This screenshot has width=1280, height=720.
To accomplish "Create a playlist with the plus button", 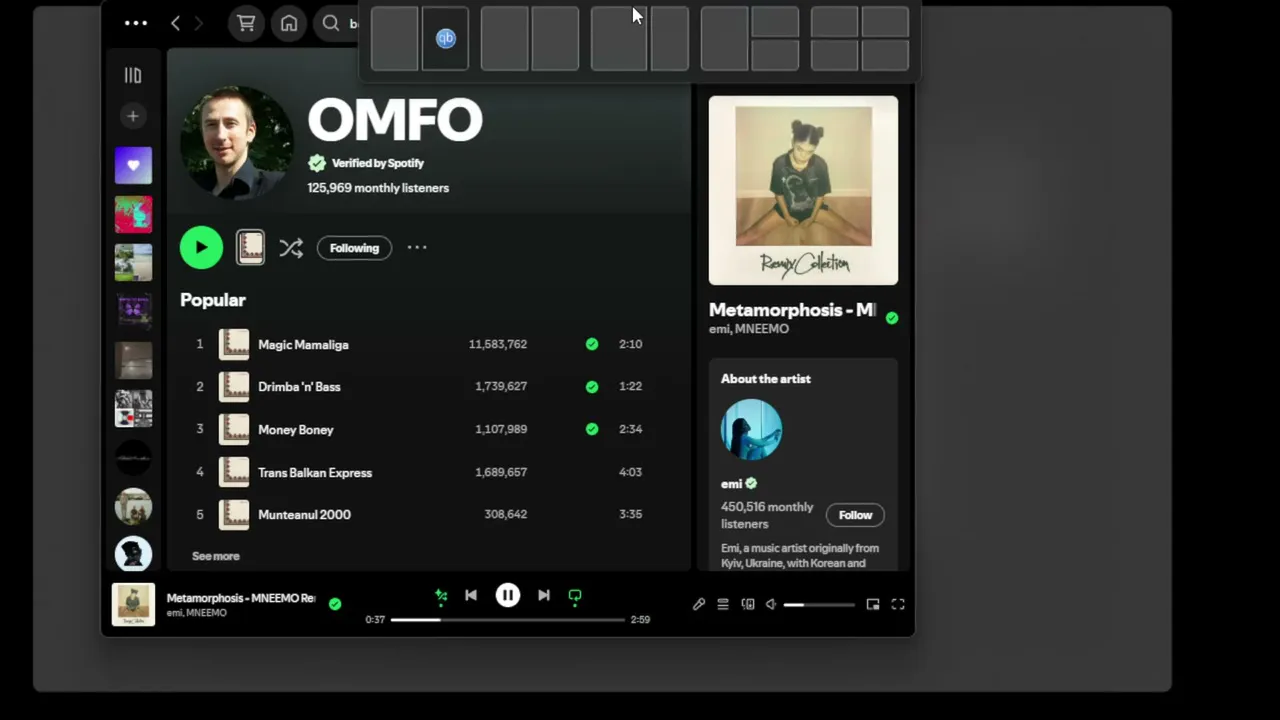I will pyautogui.click(x=133, y=116).
